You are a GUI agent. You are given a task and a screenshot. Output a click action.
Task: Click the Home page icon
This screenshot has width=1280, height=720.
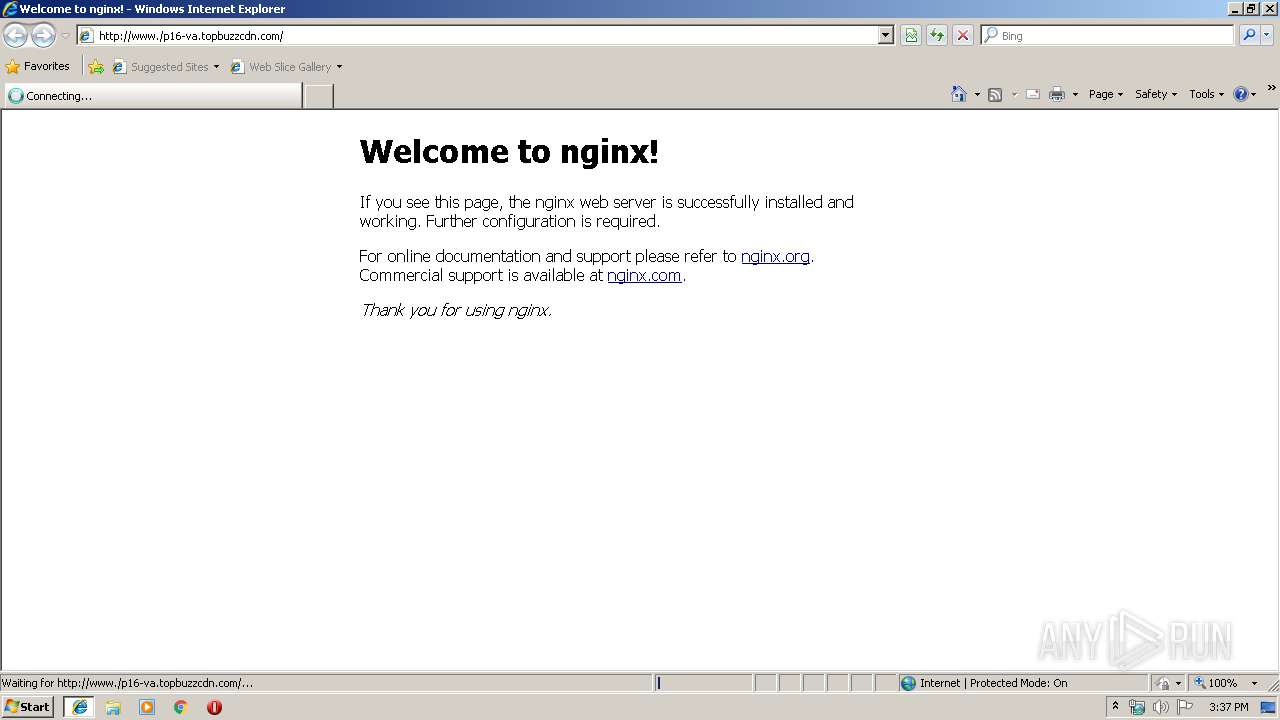tap(959, 94)
